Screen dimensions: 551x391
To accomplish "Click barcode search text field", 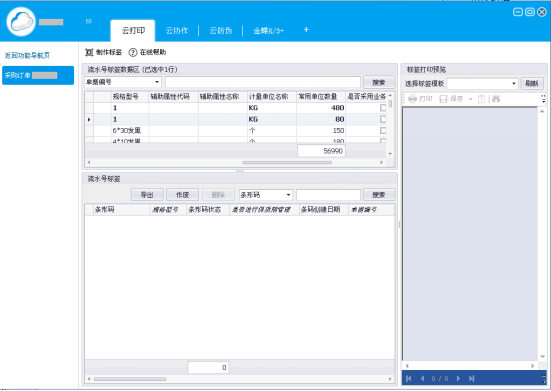I will pyautogui.click(x=328, y=195).
